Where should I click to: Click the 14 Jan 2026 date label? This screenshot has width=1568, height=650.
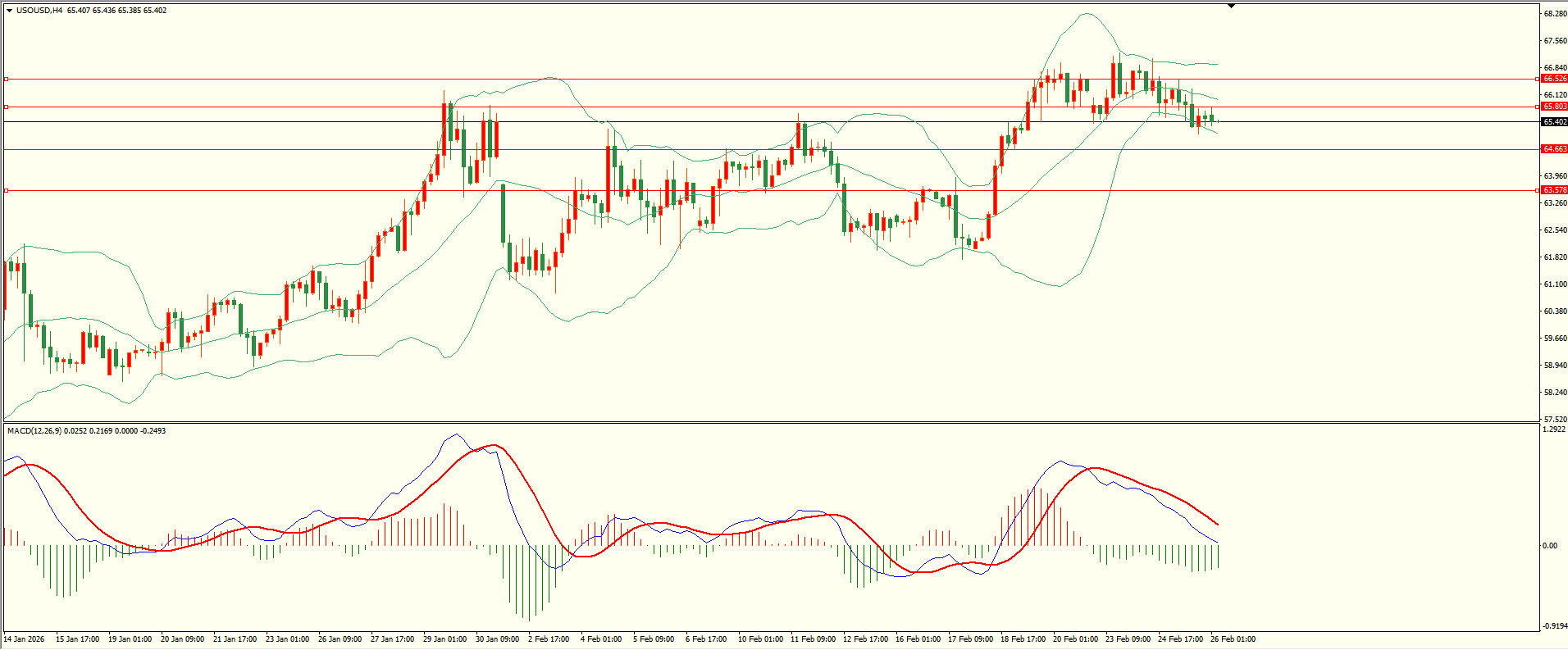point(25,639)
